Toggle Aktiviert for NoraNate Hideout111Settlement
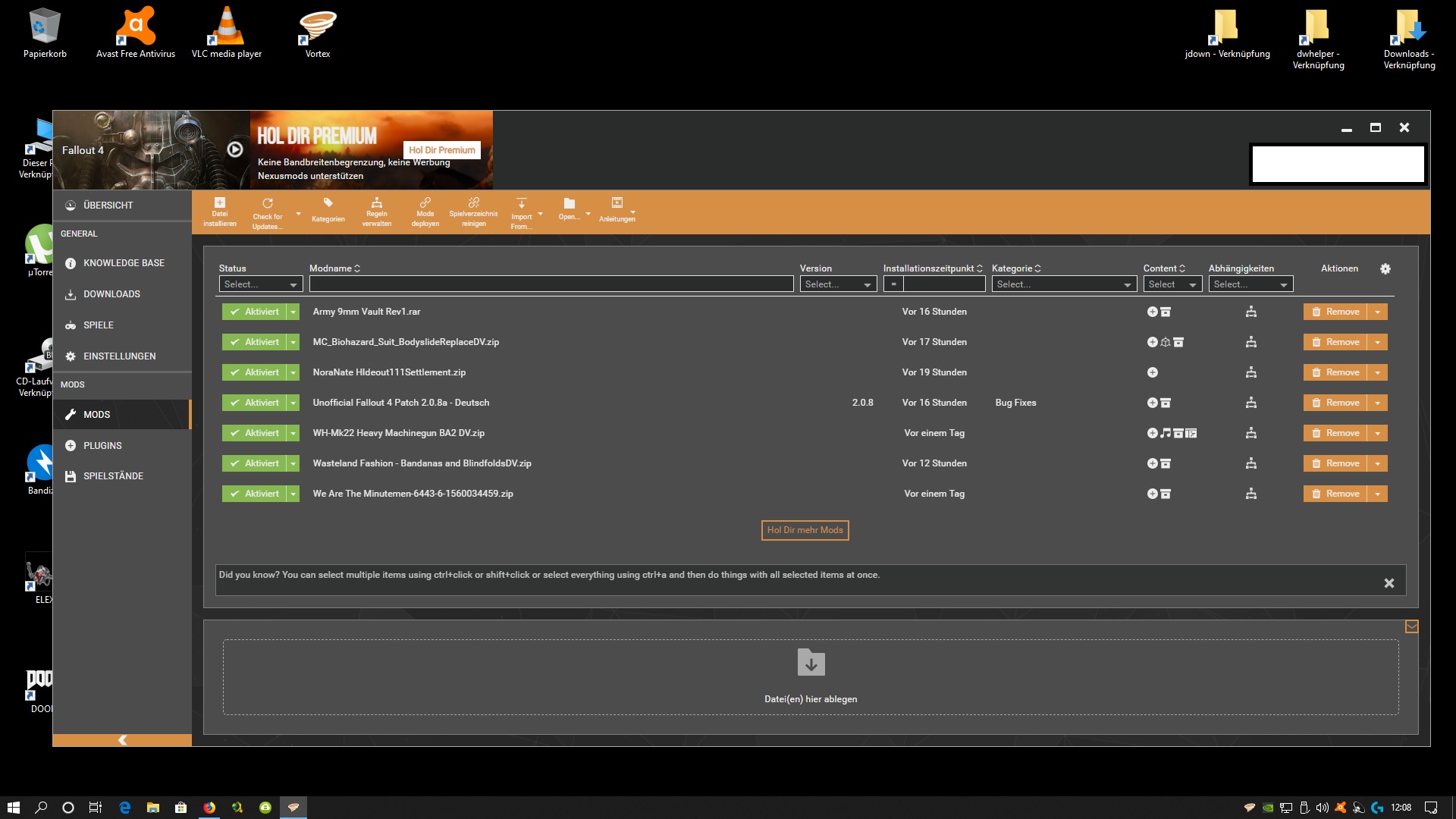The width and height of the screenshot is (1456, 819). 254,372
